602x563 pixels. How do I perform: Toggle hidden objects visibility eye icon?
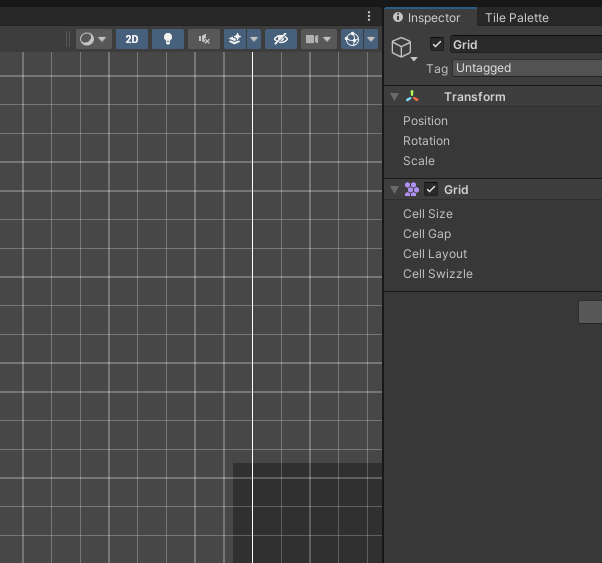pyautogui.click(x=281, y=39)
